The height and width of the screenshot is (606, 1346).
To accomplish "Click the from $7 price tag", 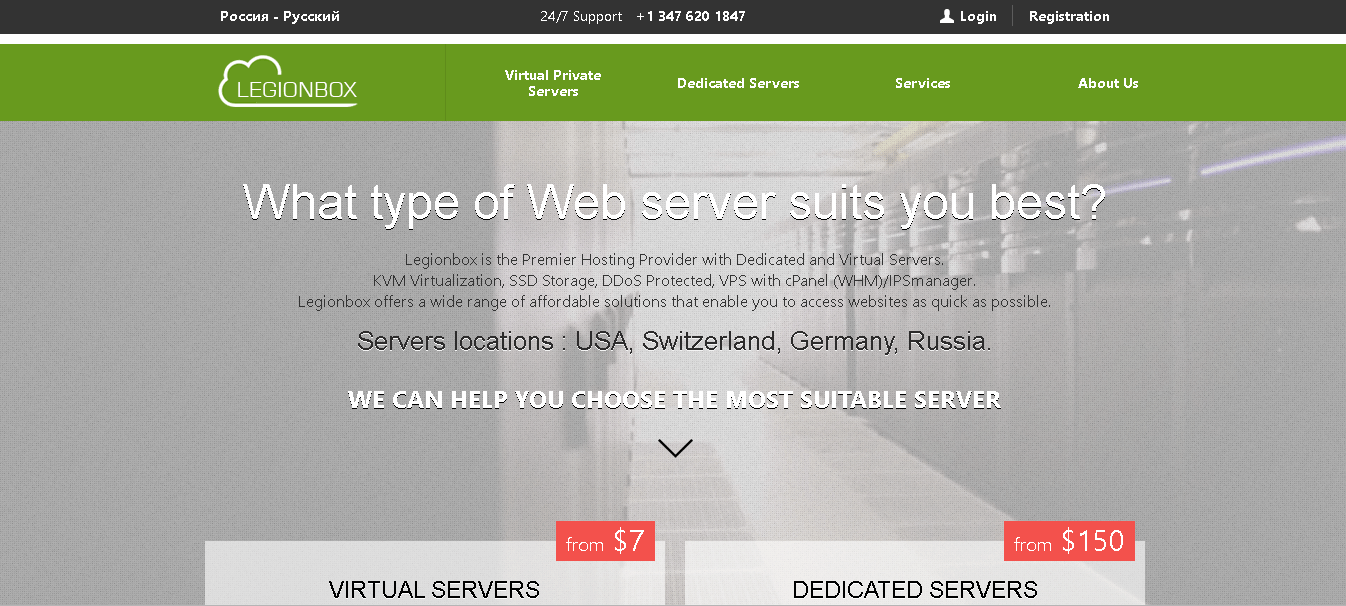I will click(605, 541).
